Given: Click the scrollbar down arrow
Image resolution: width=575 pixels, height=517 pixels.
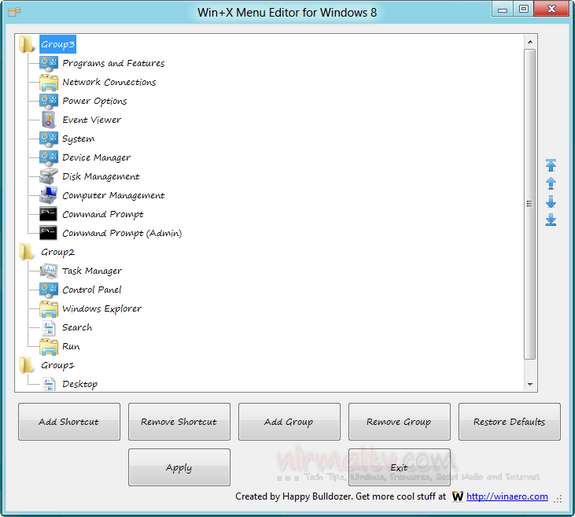Looking at the screenshot, I should point(530,384).
